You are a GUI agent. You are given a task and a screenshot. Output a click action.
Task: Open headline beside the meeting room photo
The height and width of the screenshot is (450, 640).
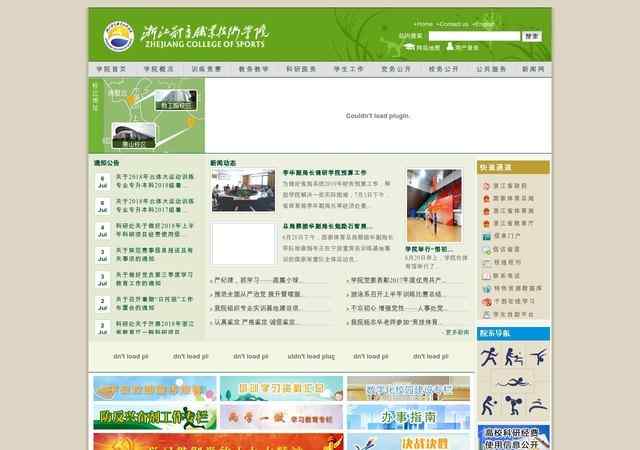coord(325,173)
